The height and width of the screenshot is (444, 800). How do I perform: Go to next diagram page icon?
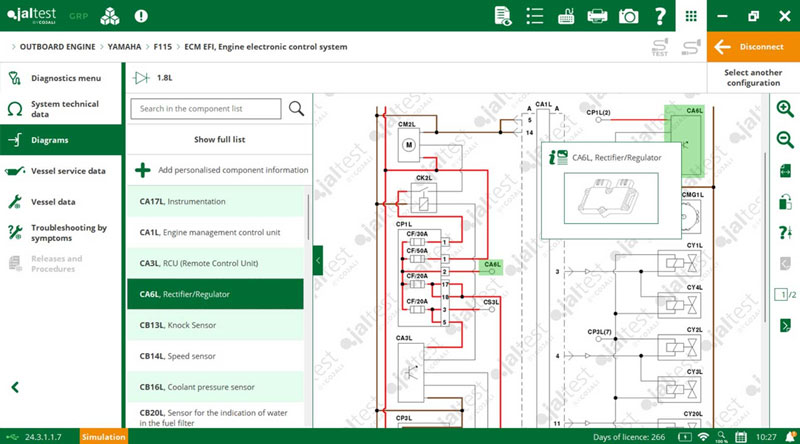[x=785, y=325]
